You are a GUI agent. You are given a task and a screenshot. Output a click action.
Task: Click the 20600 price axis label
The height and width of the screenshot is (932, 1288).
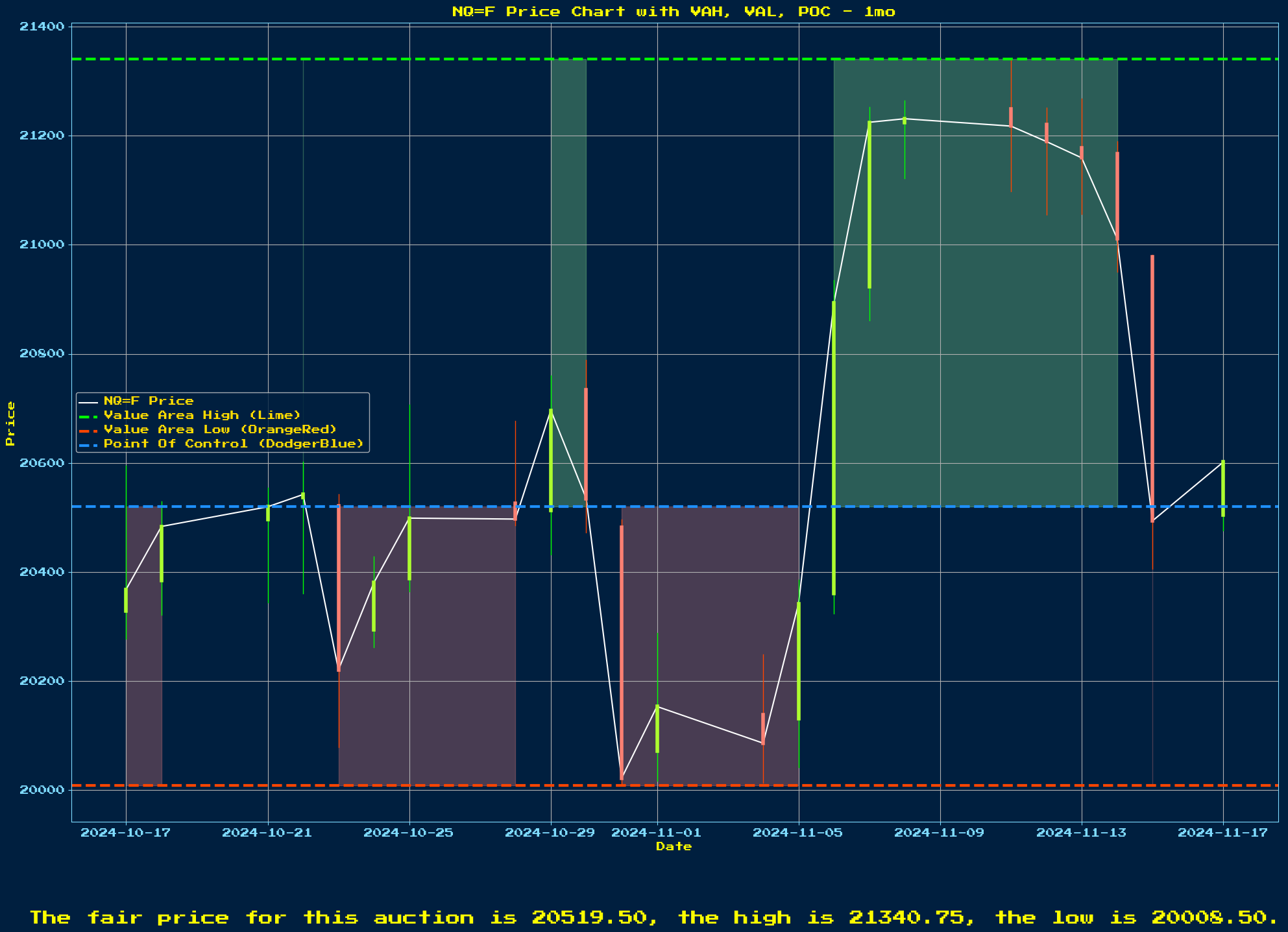pos(42,463)
